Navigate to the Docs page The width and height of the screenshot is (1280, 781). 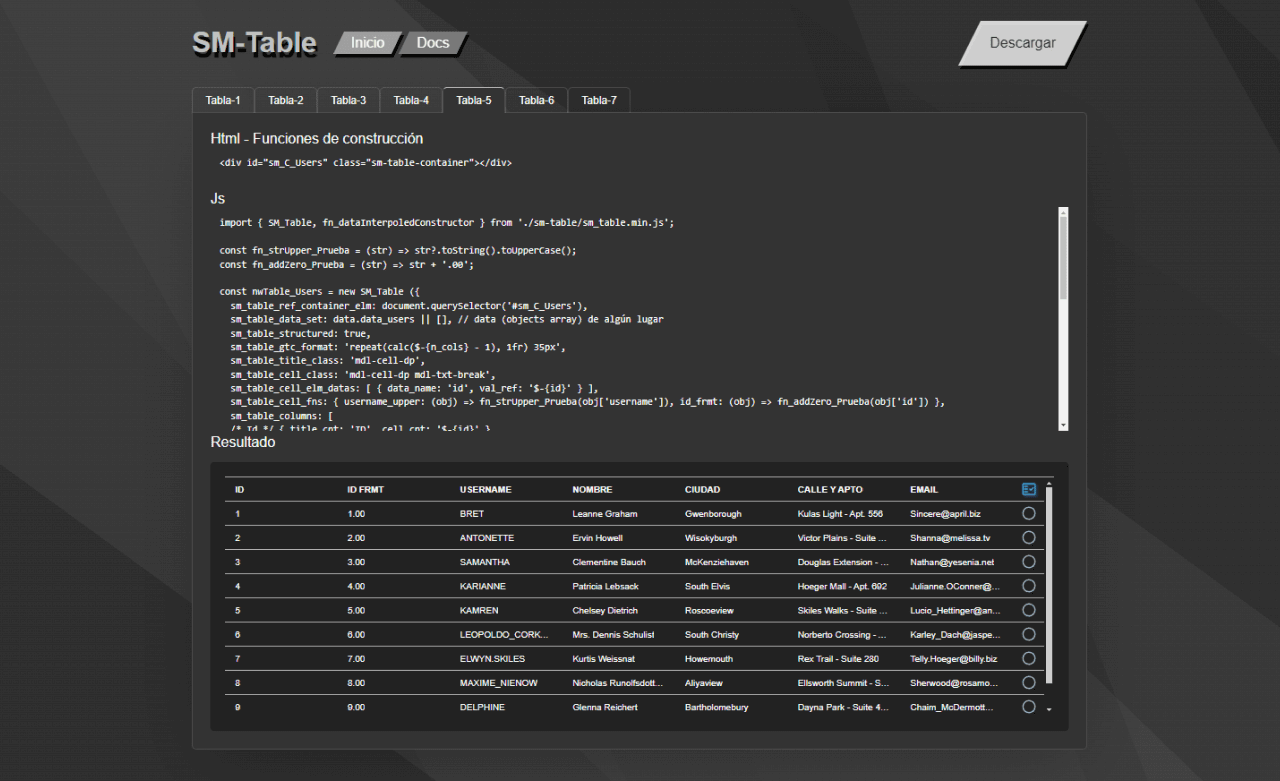coord(432,42)
